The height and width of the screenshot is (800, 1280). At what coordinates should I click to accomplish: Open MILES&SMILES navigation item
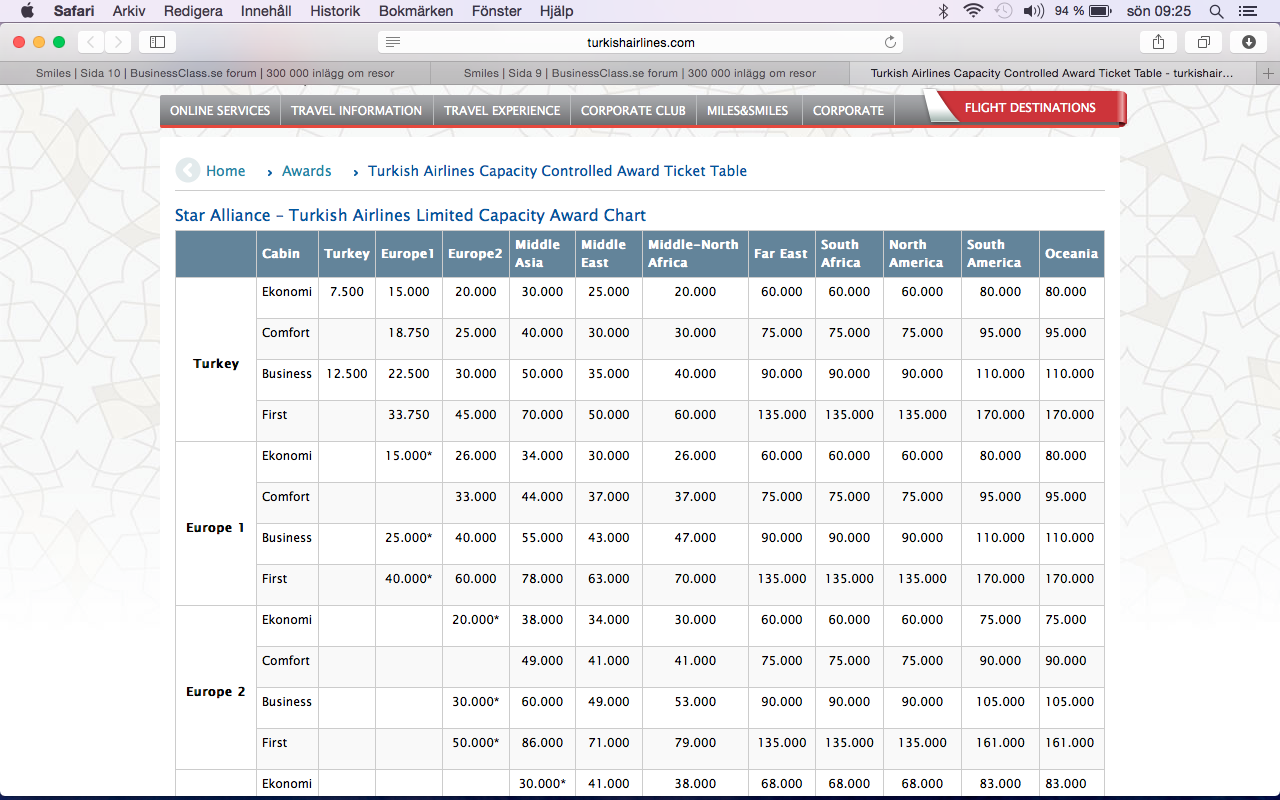pyautogui.click(x=747, y=111)
